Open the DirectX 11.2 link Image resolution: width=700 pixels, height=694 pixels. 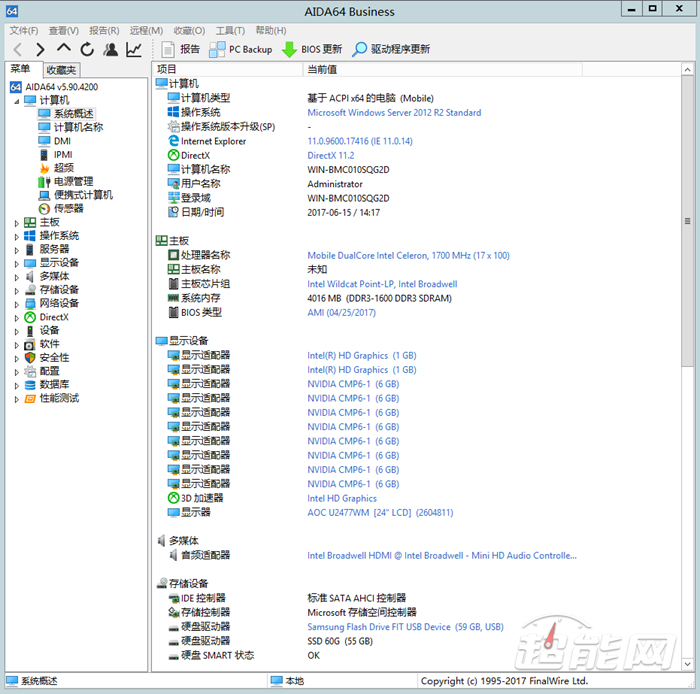coord(331,155)
